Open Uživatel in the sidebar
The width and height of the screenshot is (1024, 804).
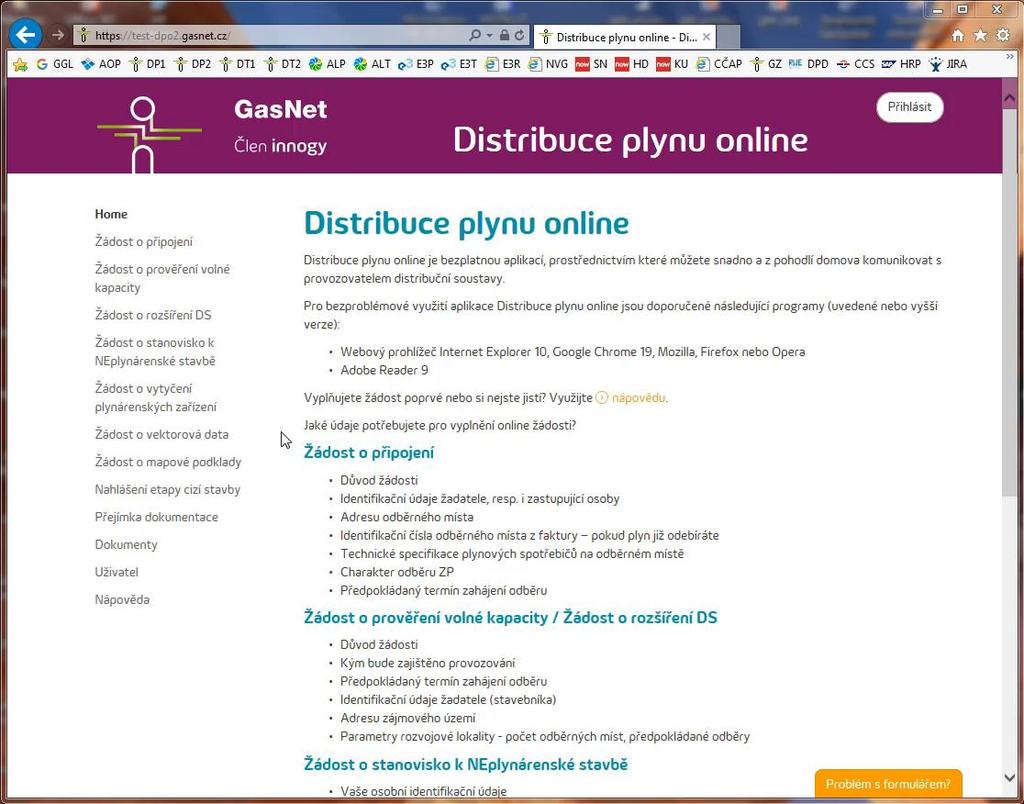[x=116, y=571]
